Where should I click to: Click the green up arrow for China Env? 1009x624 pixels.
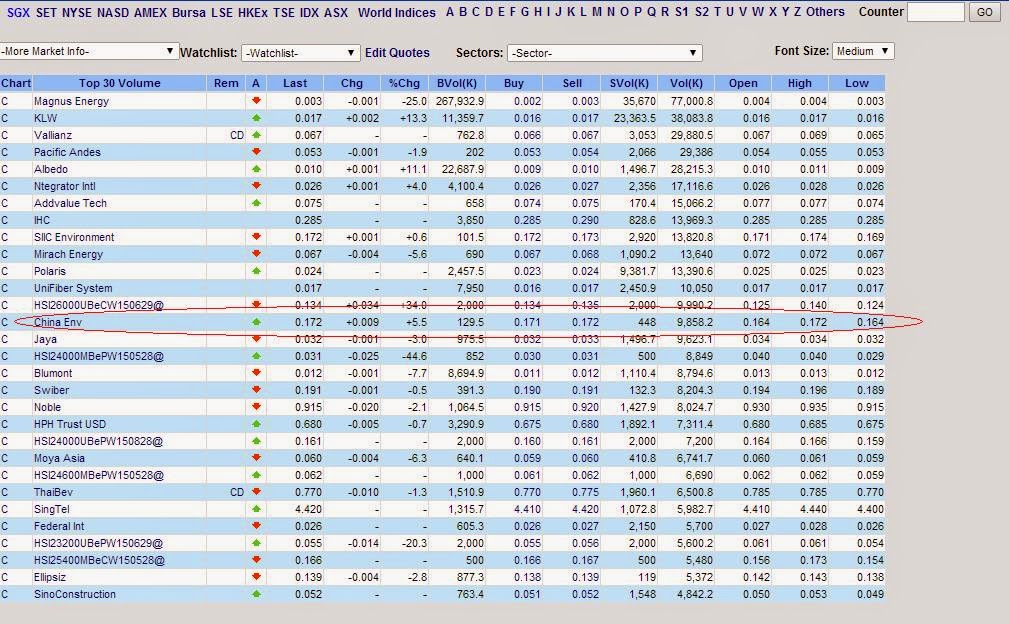click(256, 322)
